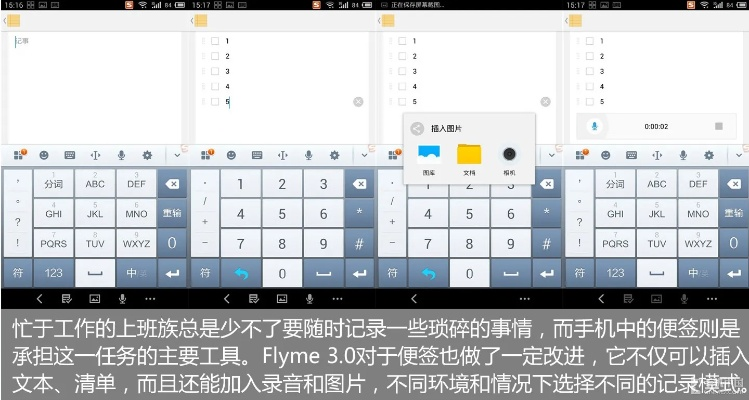Tap the blue microphone icon in recording bar
Image resolution: width=749 pixels, height=400 pixels.
pos(596,126)
